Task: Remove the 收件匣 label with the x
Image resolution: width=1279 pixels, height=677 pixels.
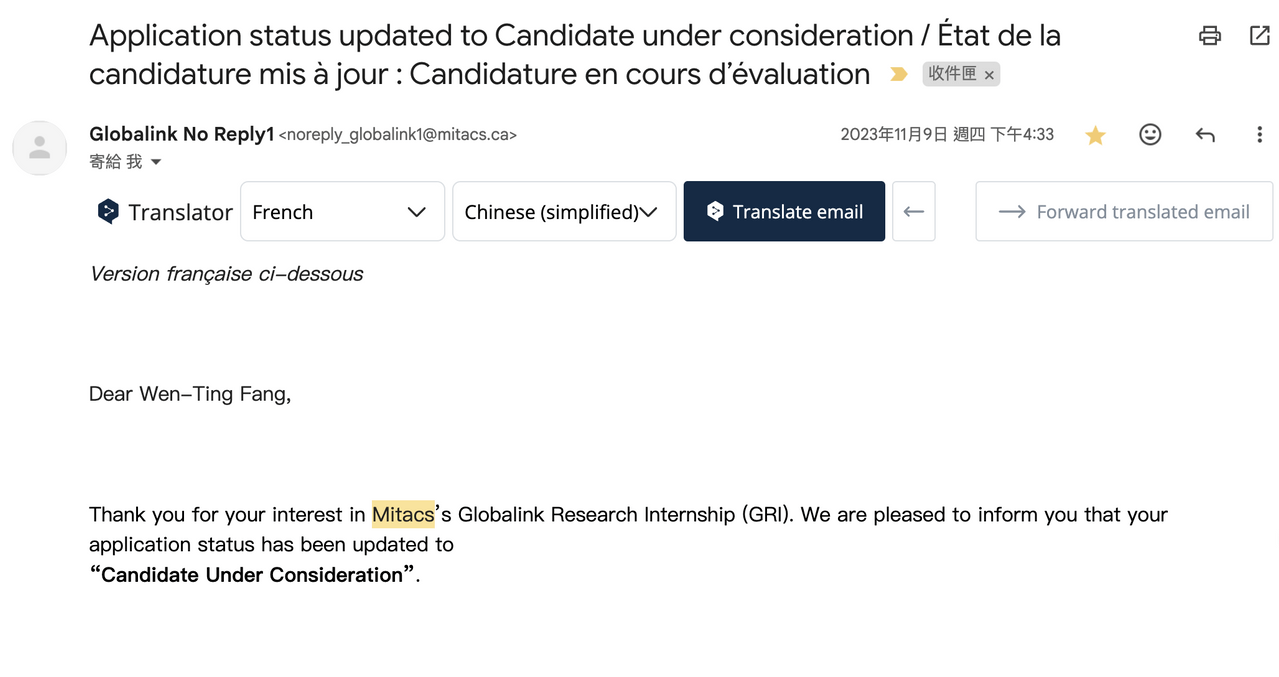Action: [988, 74]
